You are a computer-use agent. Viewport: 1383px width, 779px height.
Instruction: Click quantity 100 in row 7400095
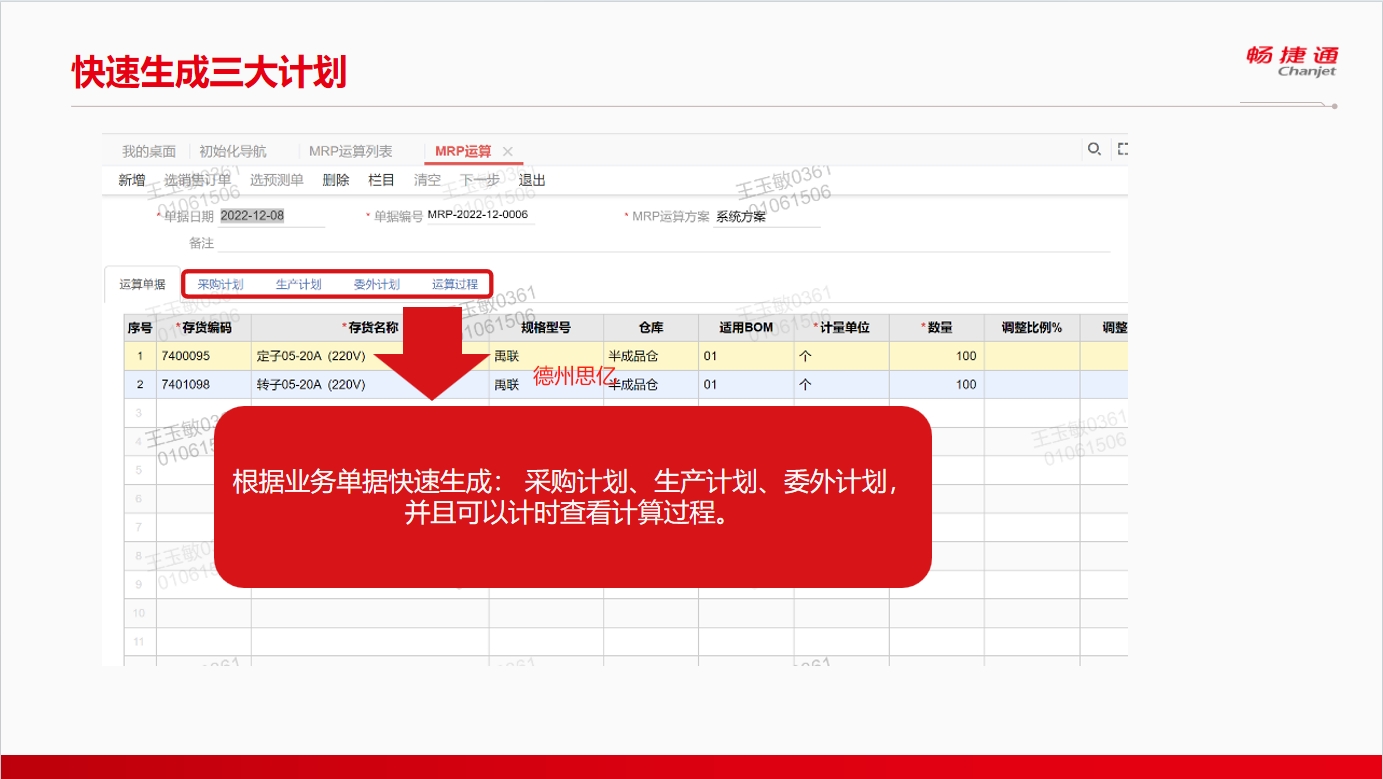[x=936, y=356]
